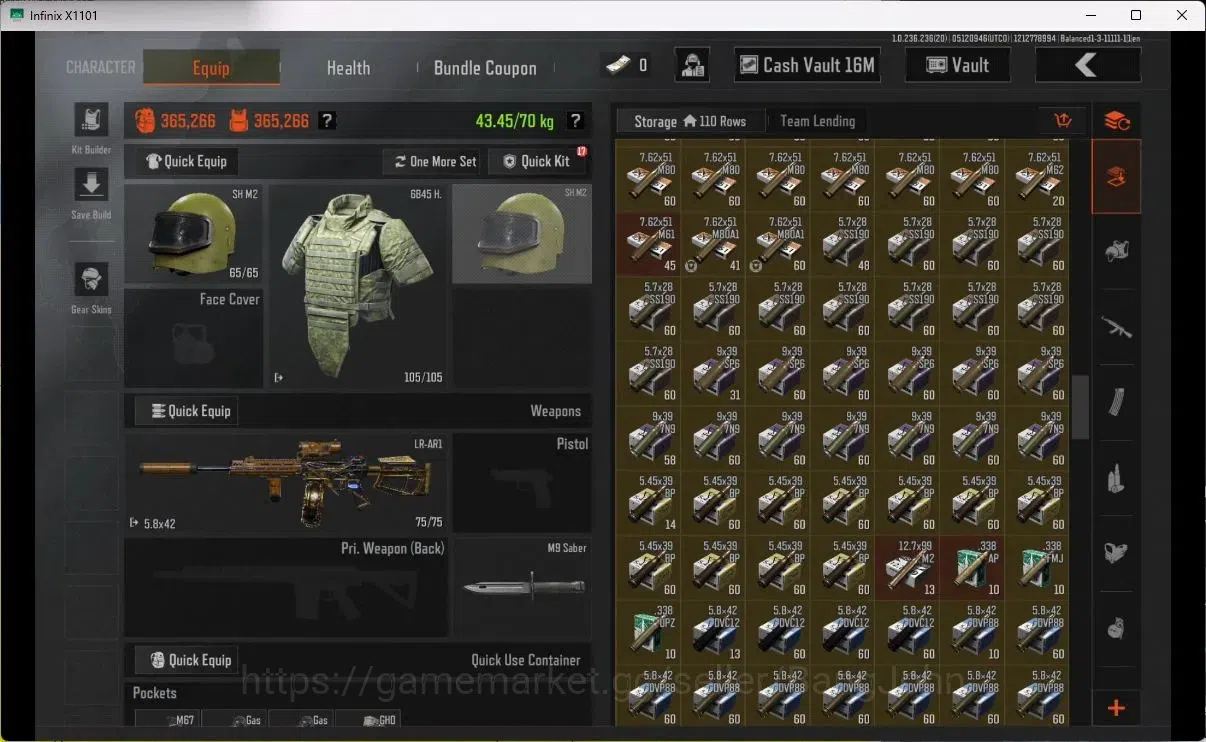
Task: Click the cash banknote balance icon
Action: tap(617, 65)
